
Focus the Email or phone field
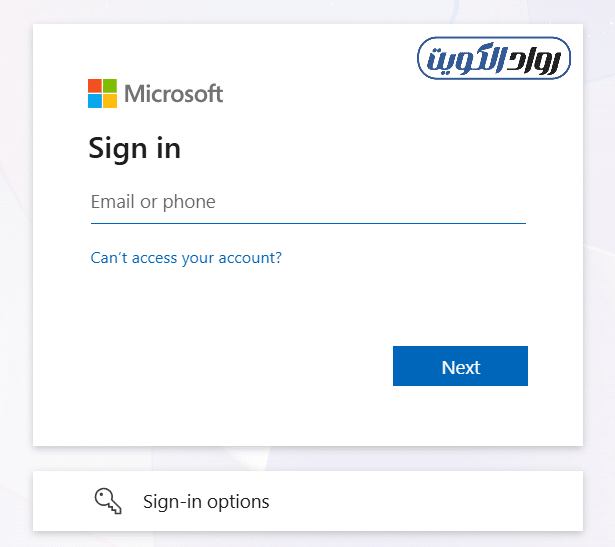coord(307,202)
